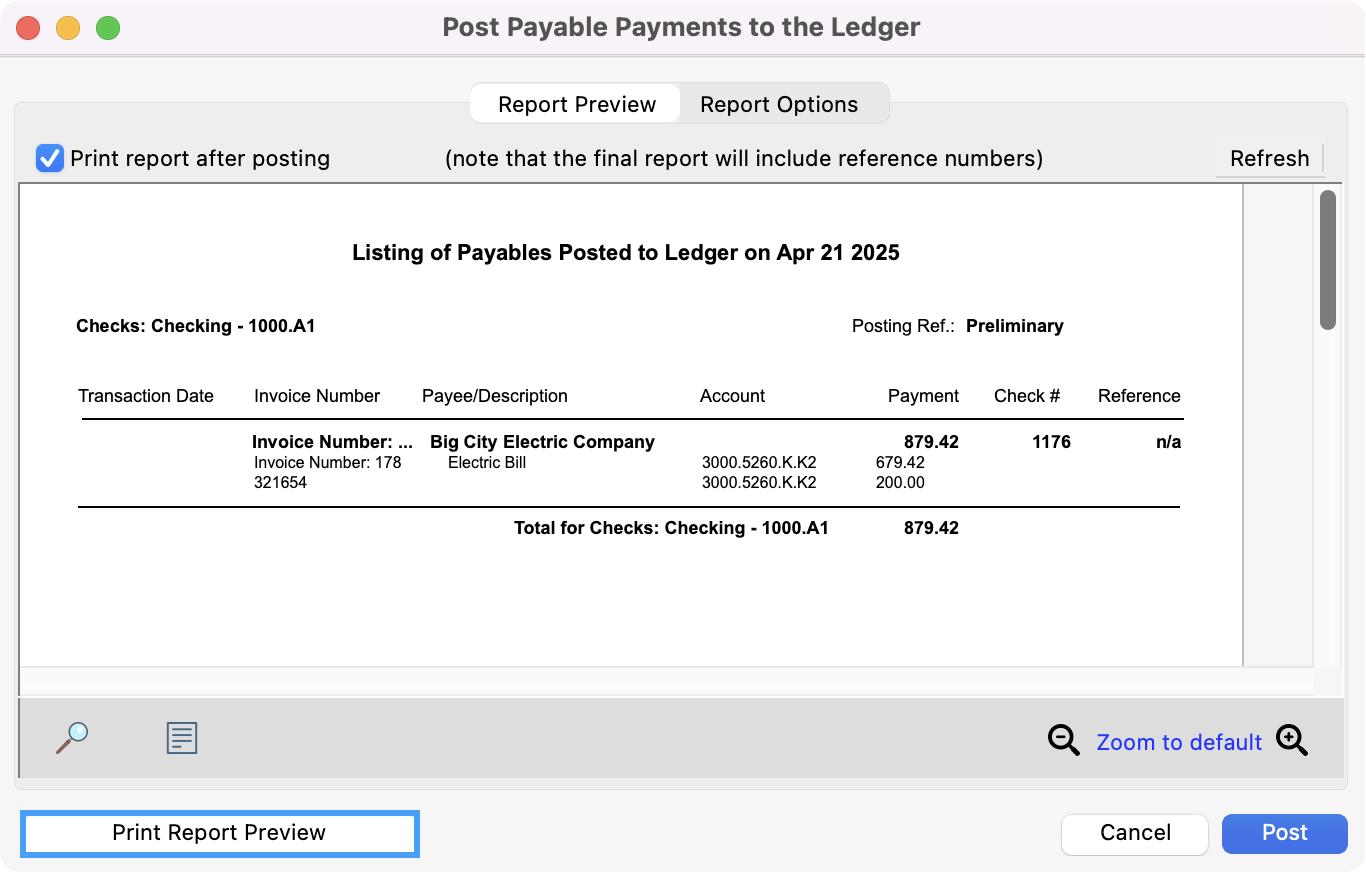Screen dimensions: 1366x872
Task: Uncheck Print report after posting
Action: point(50,158)
